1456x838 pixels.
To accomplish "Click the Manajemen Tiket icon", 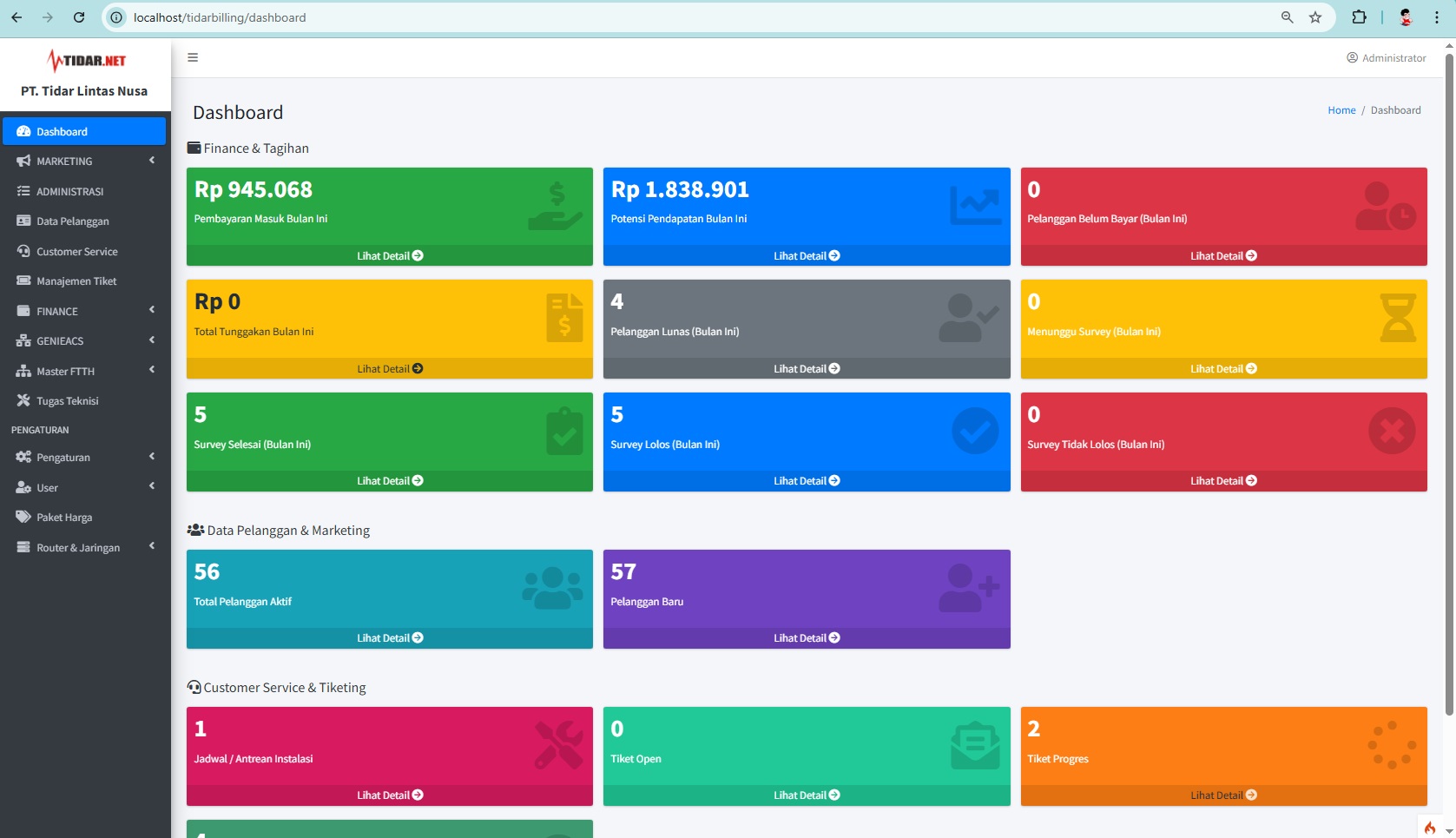I will (x=23, y=280).
